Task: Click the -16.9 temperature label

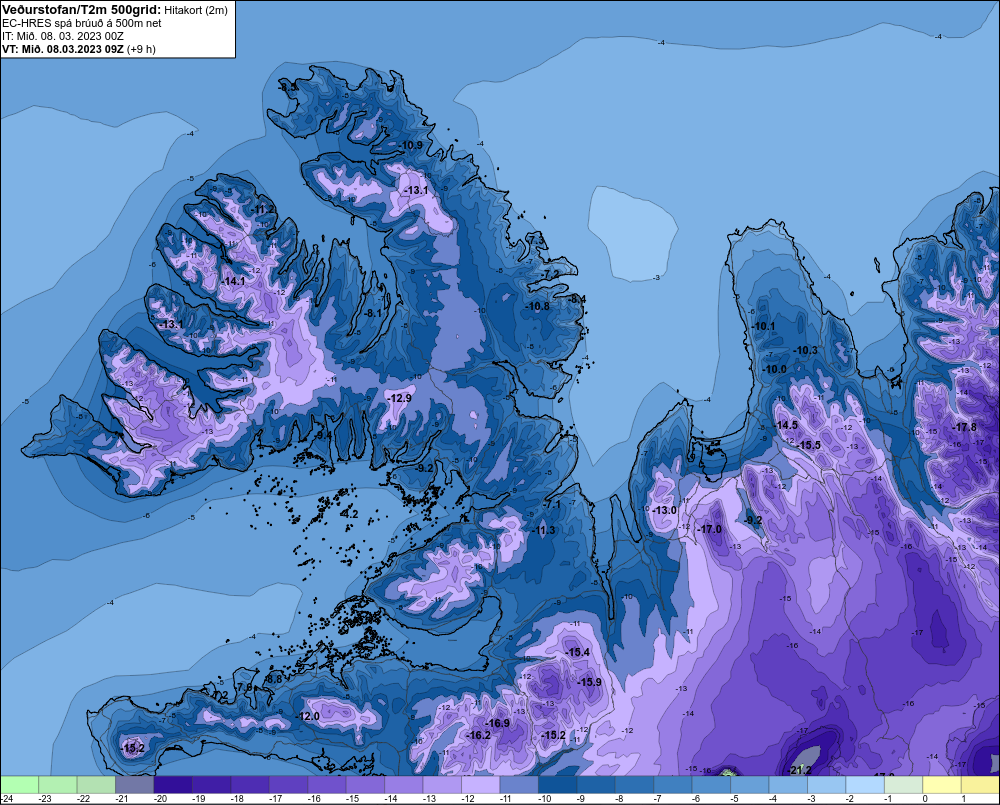Action: (497, 723)
